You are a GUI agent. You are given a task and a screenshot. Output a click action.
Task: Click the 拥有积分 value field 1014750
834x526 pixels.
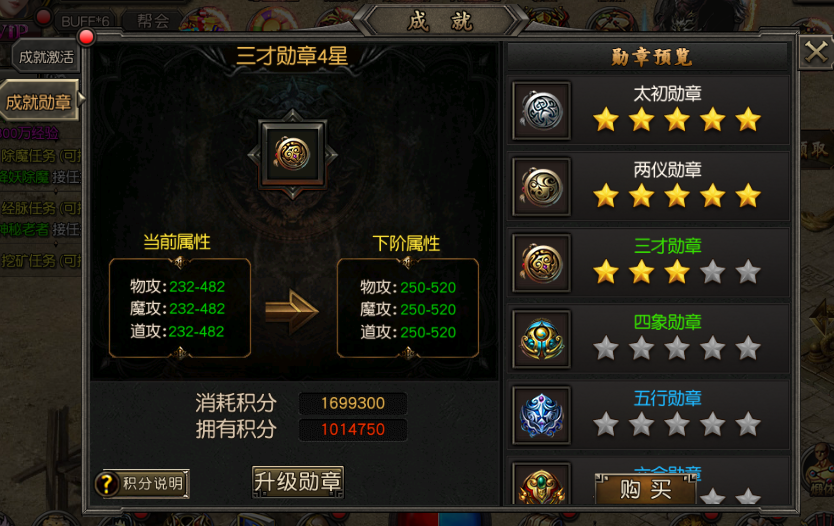click(353, 429)
